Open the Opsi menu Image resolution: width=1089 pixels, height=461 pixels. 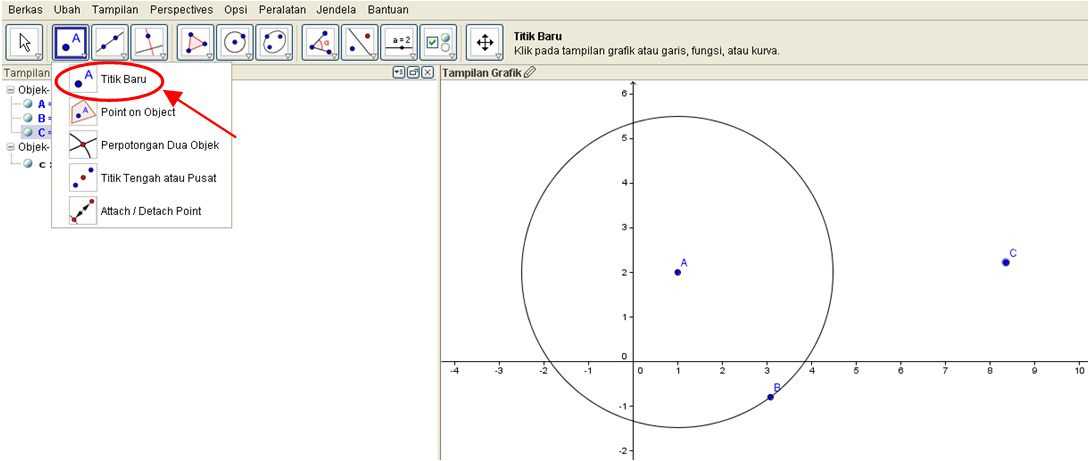coord(236,10)
